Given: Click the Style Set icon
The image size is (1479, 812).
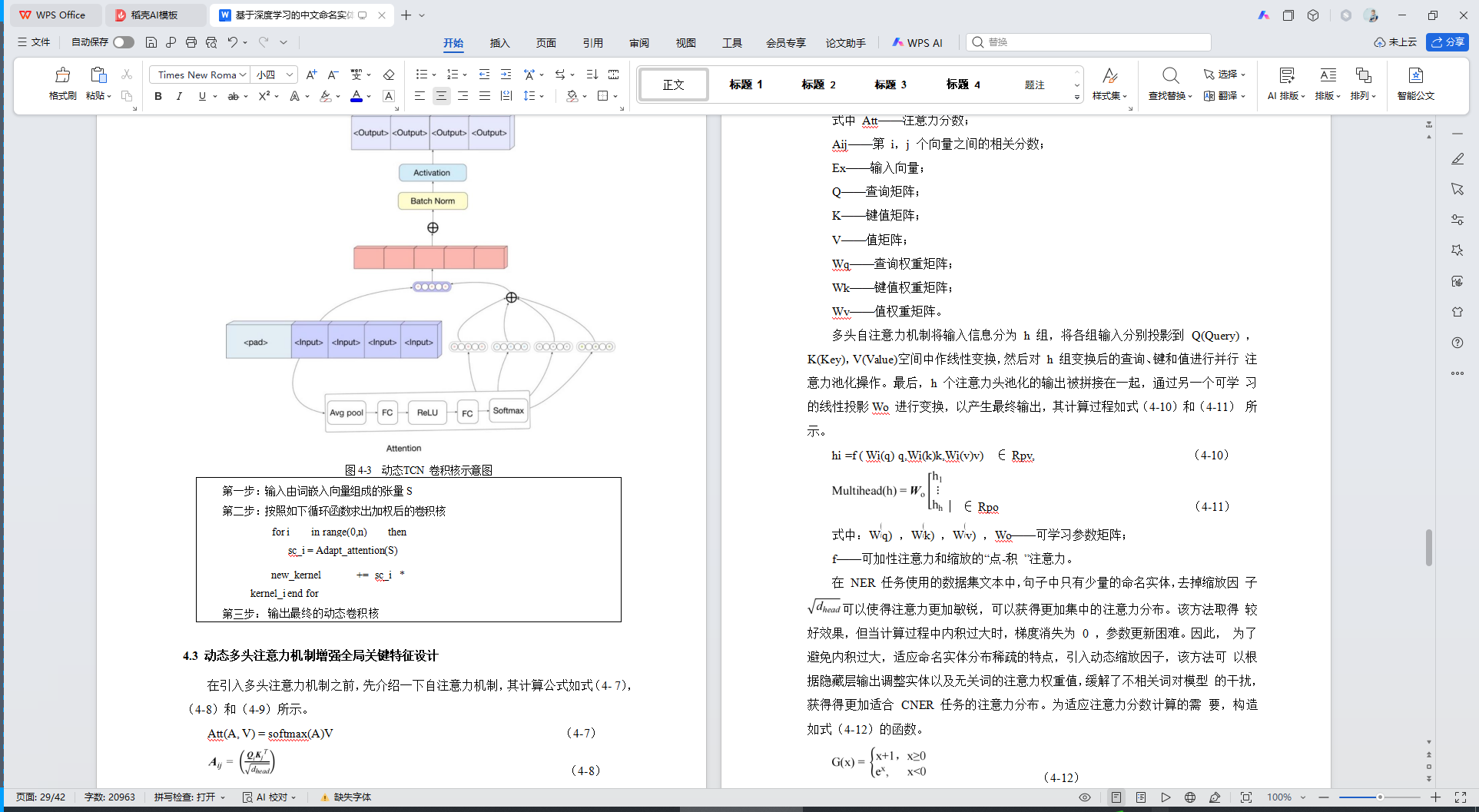Looking at the screenshot, I should [x=1109, y=75].
